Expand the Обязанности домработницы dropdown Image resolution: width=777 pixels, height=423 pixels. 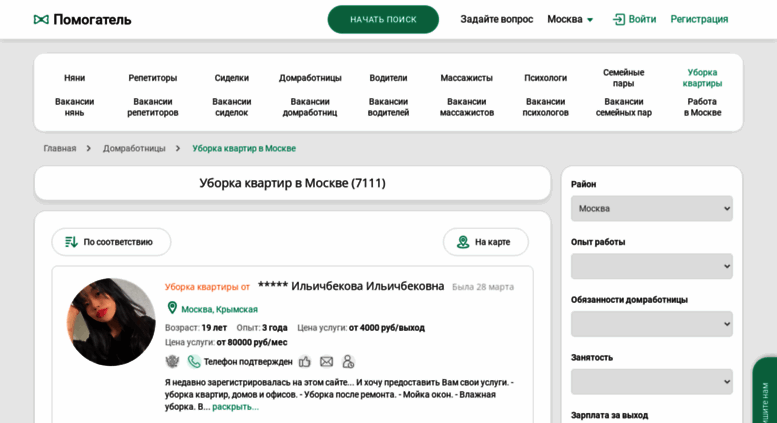click(x=652, y=324)
